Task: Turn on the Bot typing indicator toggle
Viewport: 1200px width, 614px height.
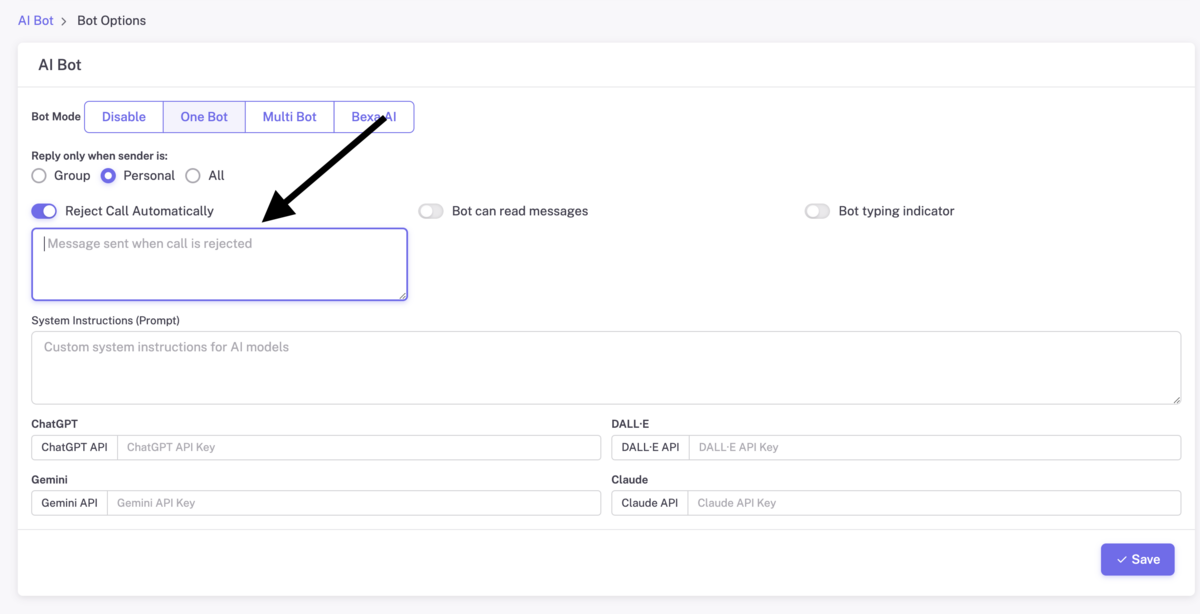Action: coord(818,211)
